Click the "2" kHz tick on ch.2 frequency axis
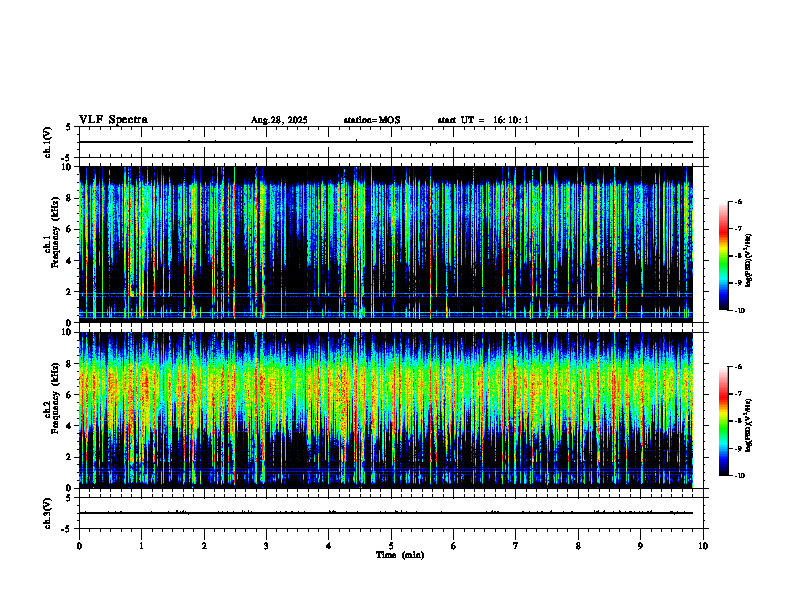Image resolution: width=792 pixels, height=612 pixels. coord(70,457)
